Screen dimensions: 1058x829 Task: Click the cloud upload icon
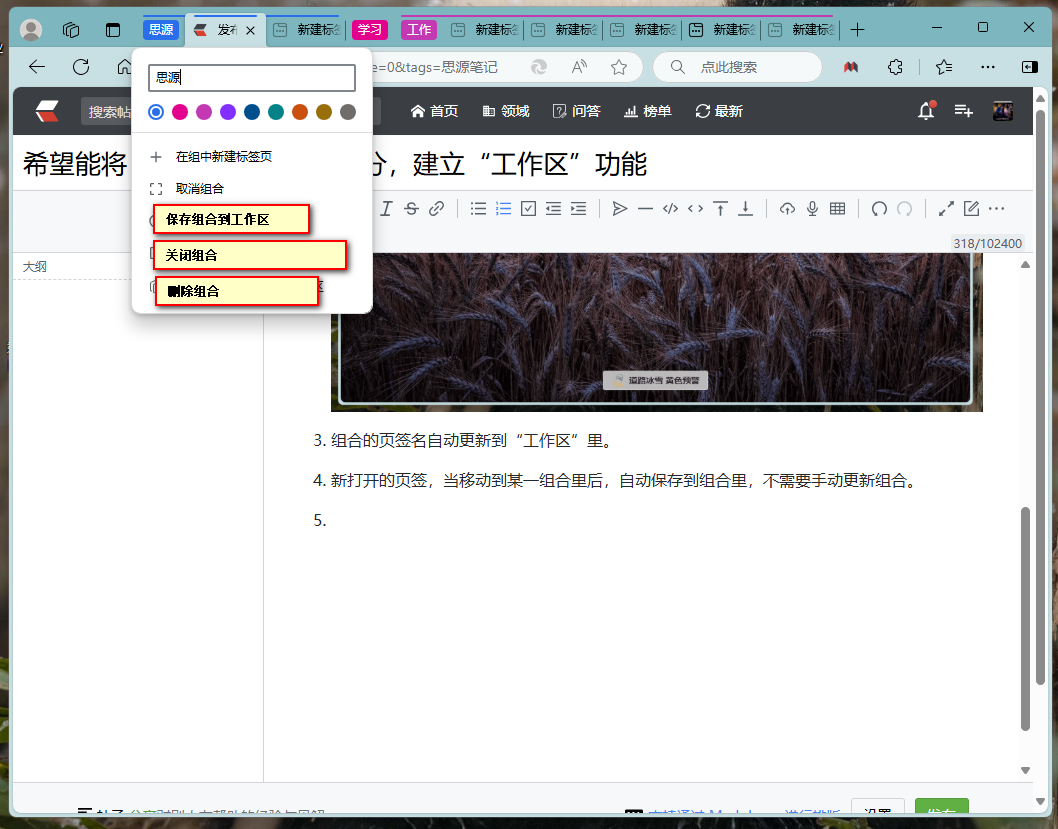click(787, 208)
